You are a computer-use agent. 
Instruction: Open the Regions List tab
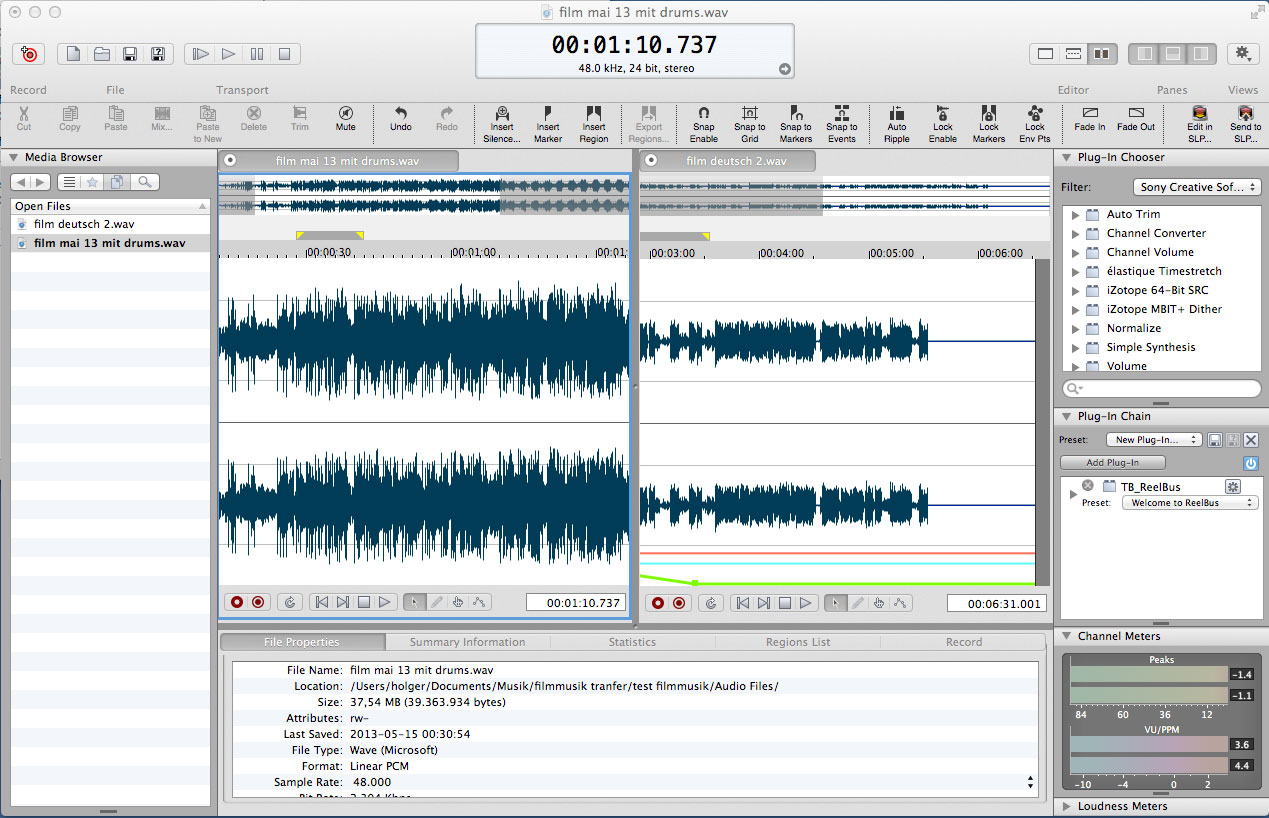[798, 642]
